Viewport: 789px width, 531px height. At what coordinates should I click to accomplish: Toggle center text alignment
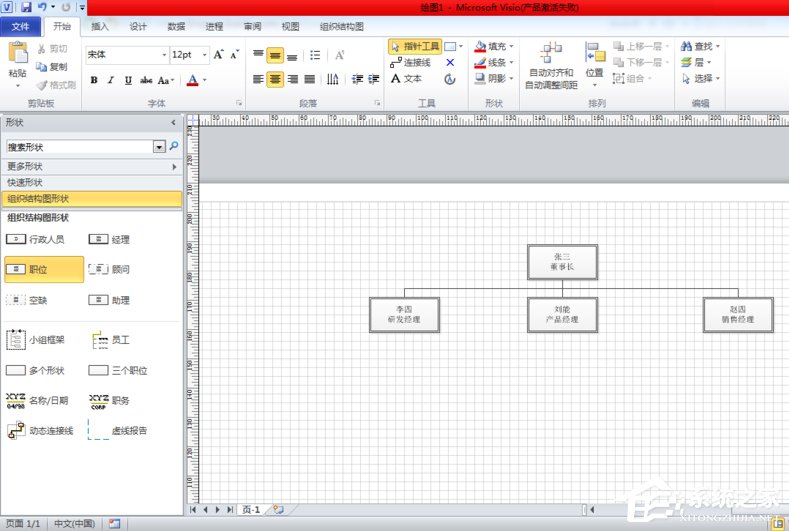[x=275, y=79]
